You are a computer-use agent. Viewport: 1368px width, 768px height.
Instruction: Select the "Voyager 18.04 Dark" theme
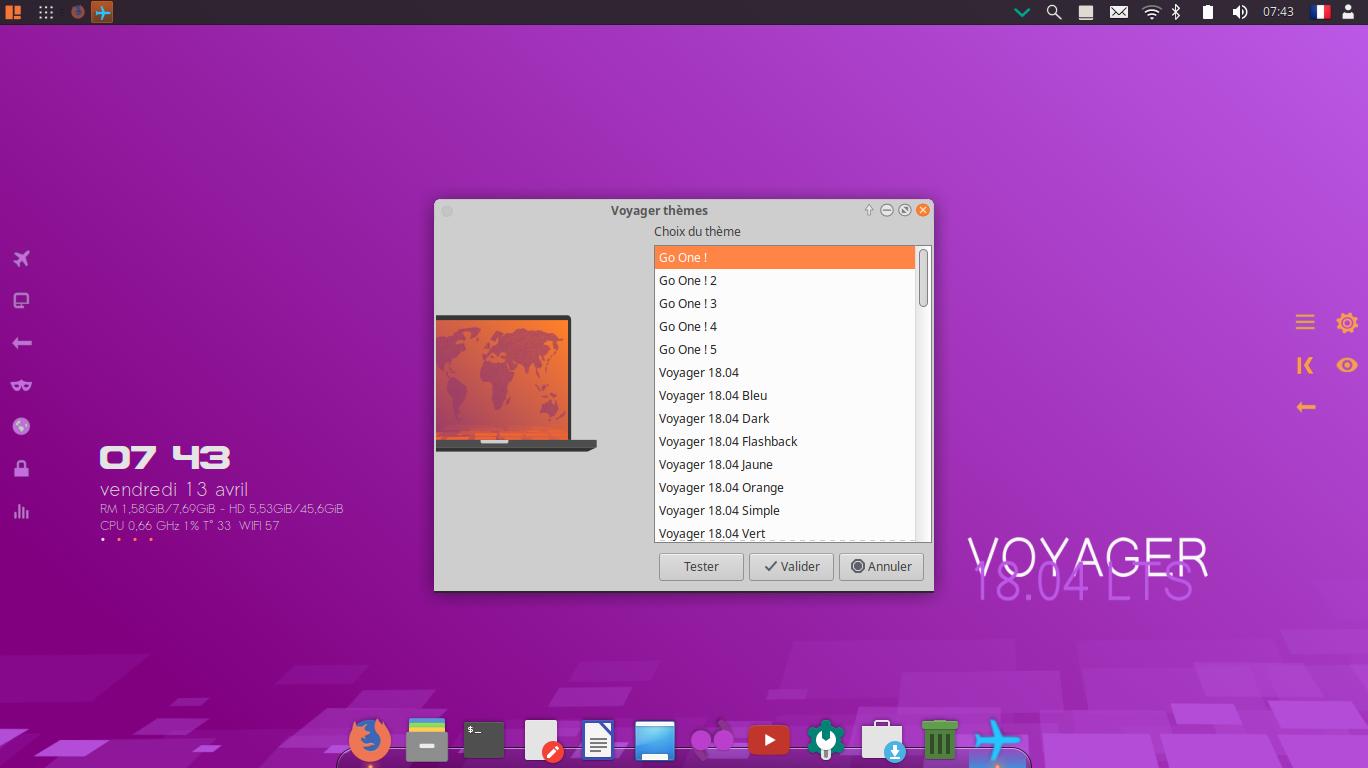tap(785, 419)
